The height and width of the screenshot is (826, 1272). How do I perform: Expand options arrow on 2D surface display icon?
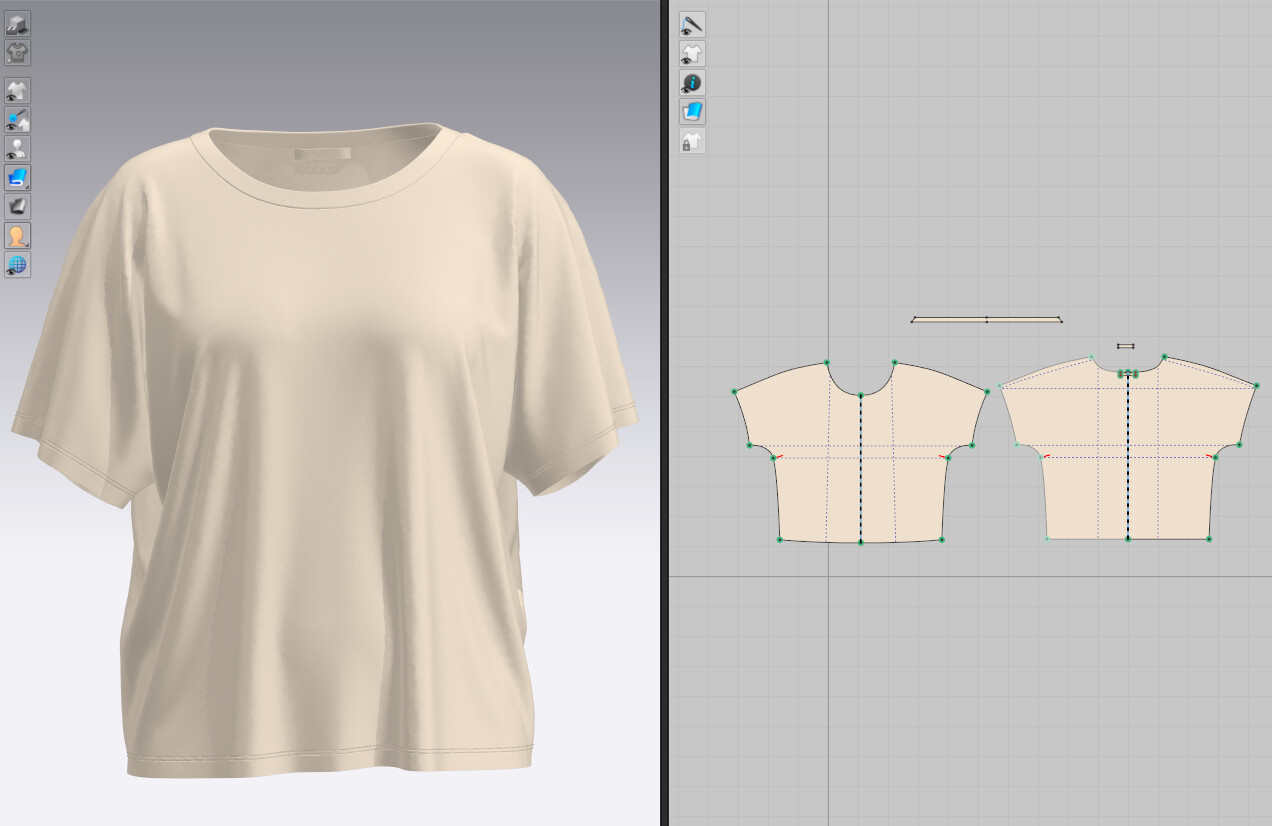pos(702,123)
